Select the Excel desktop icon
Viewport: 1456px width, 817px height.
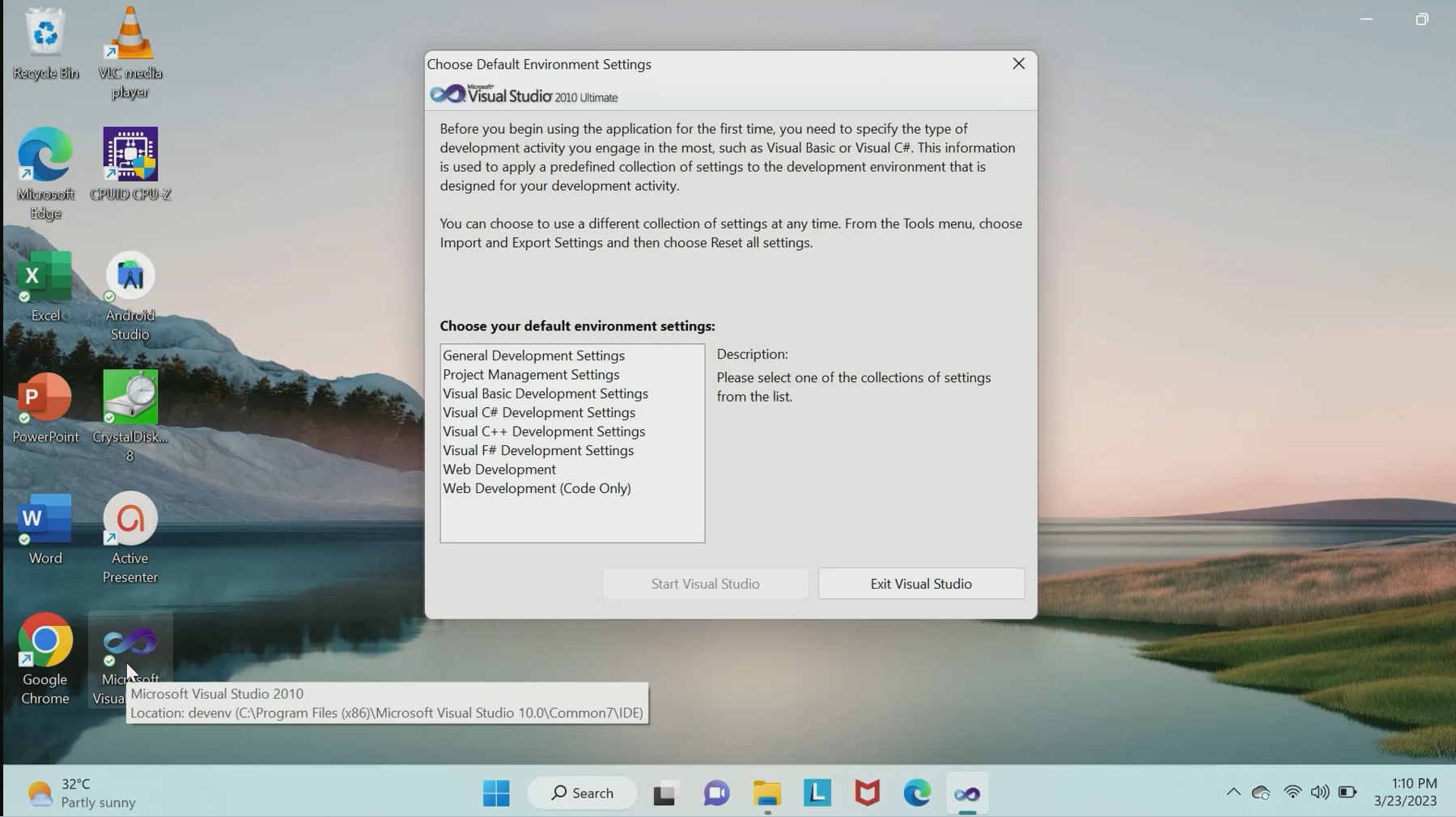click(x=45, y=286)
